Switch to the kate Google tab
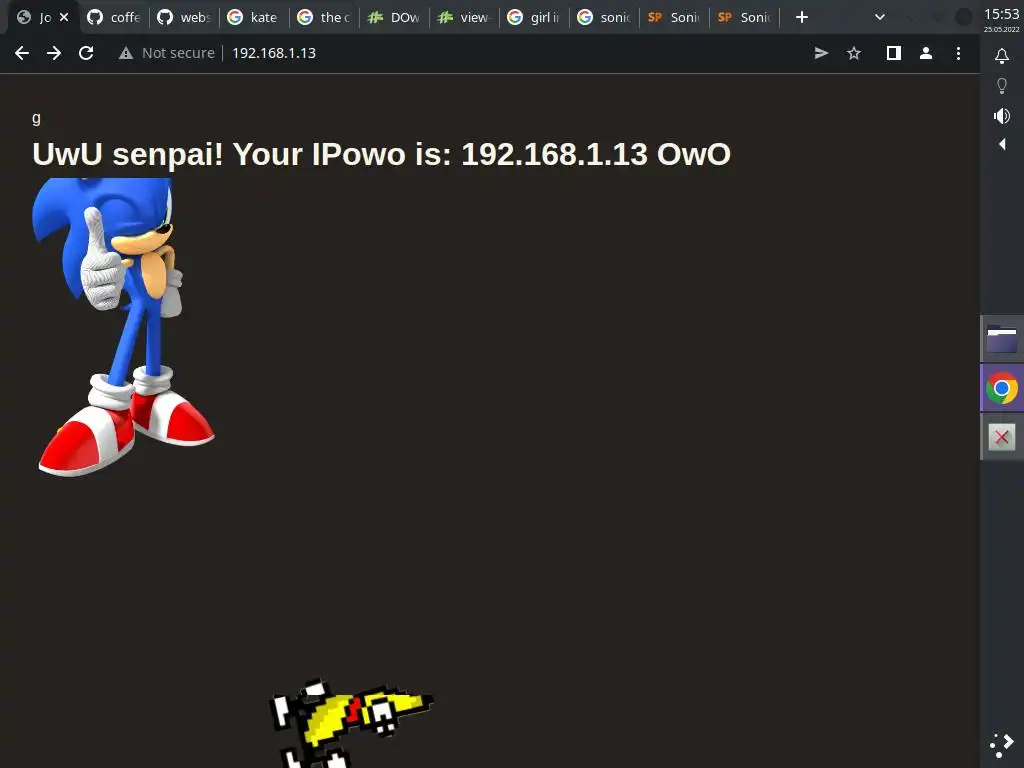The image size is (1024, 768). pos(254,17)
